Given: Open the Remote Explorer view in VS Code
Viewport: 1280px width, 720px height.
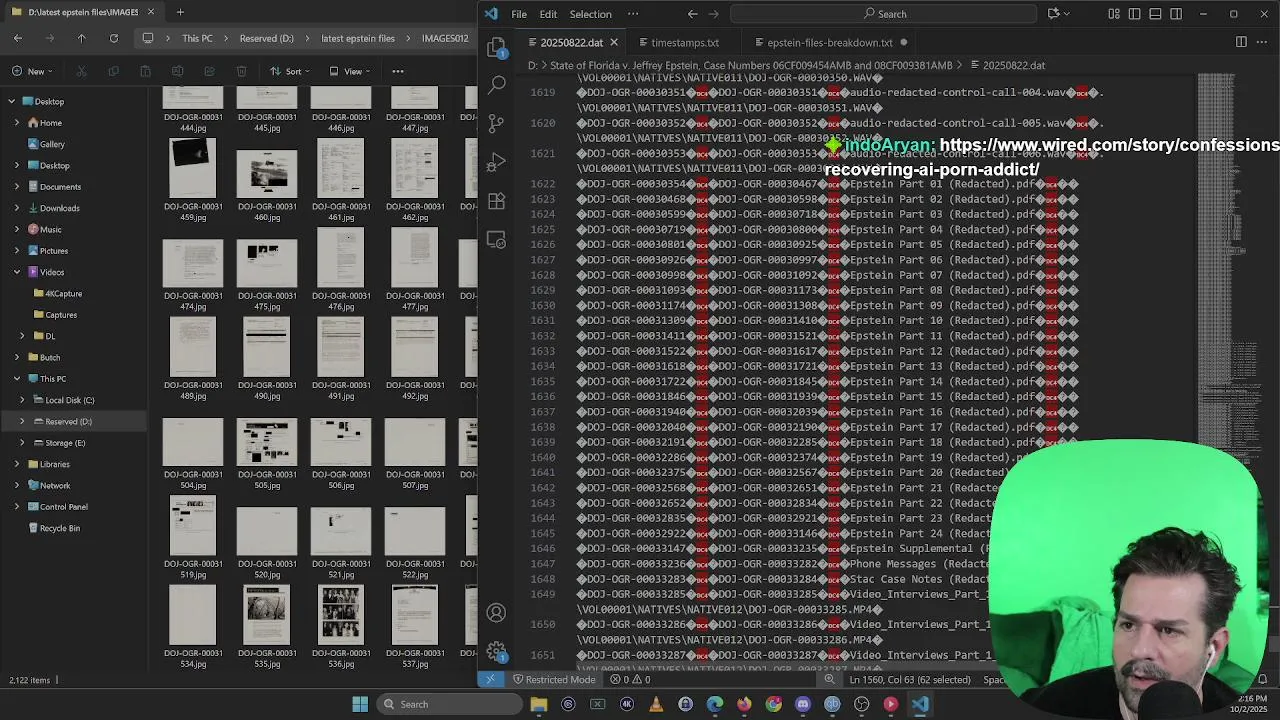Looking at the screenshot, I should tap(497, 240).
